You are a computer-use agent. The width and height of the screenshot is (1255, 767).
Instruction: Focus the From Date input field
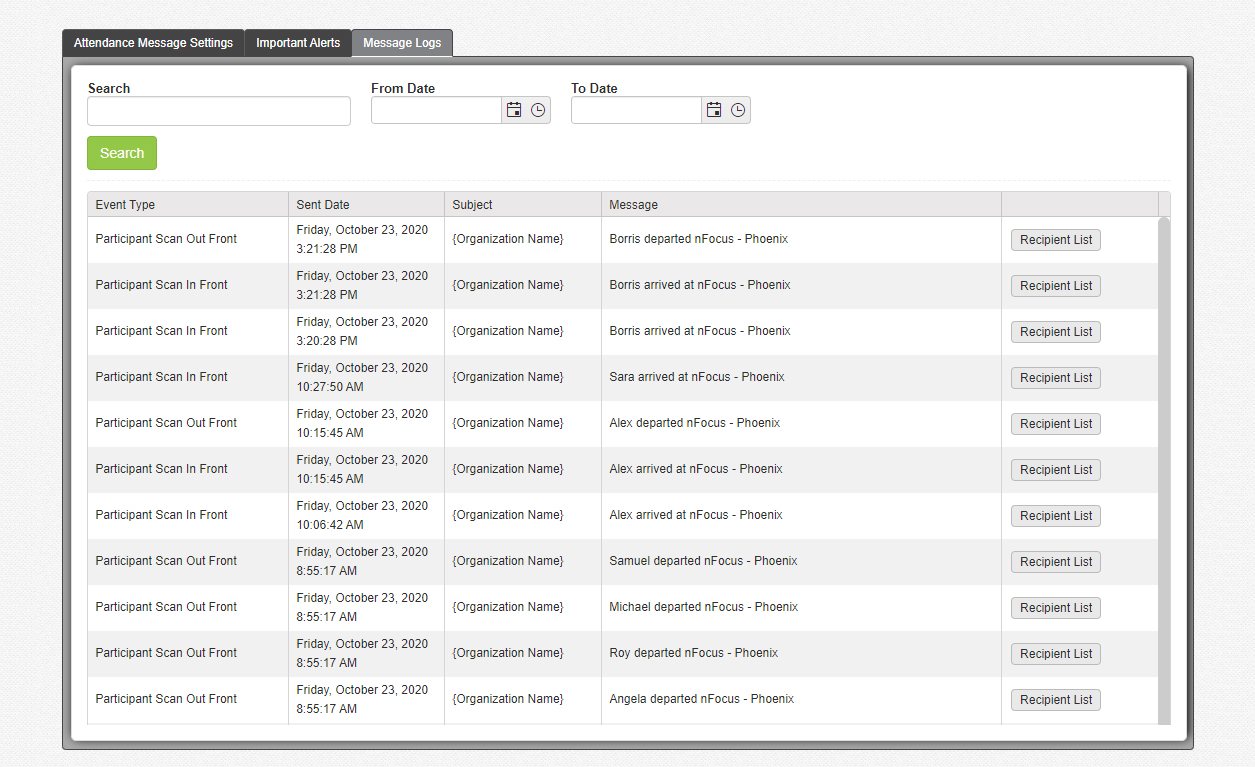tap(436, 111)
